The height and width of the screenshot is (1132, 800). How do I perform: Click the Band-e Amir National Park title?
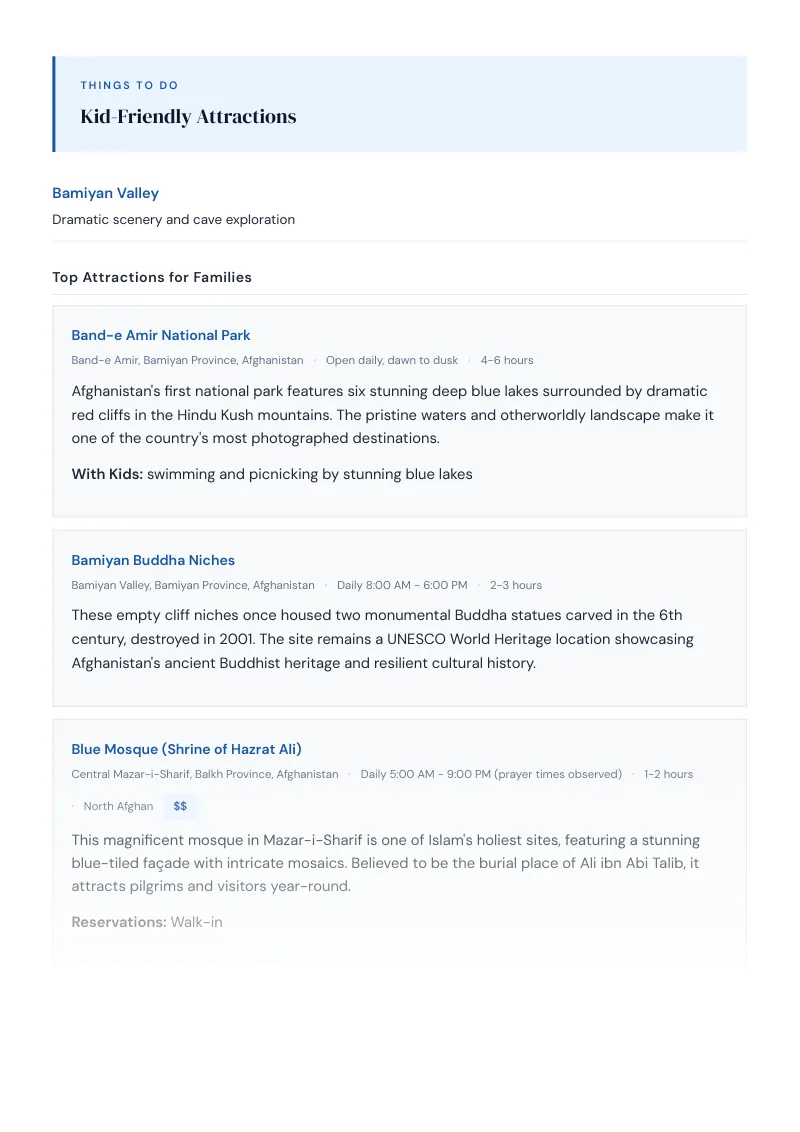click(x=160, y=335)
